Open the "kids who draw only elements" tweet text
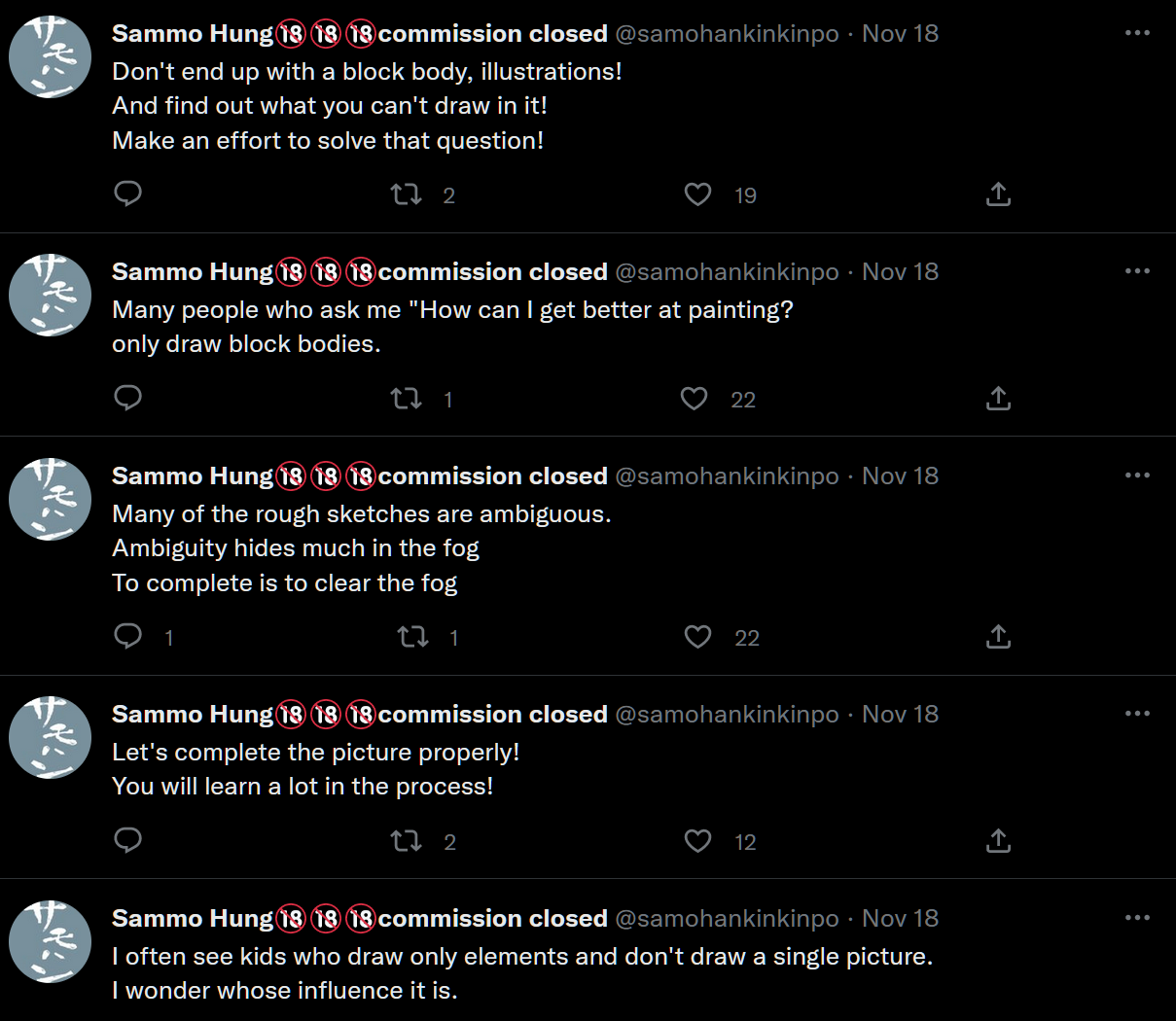This screenshot has height=1021, width=1176. click(x=521, y=957)
